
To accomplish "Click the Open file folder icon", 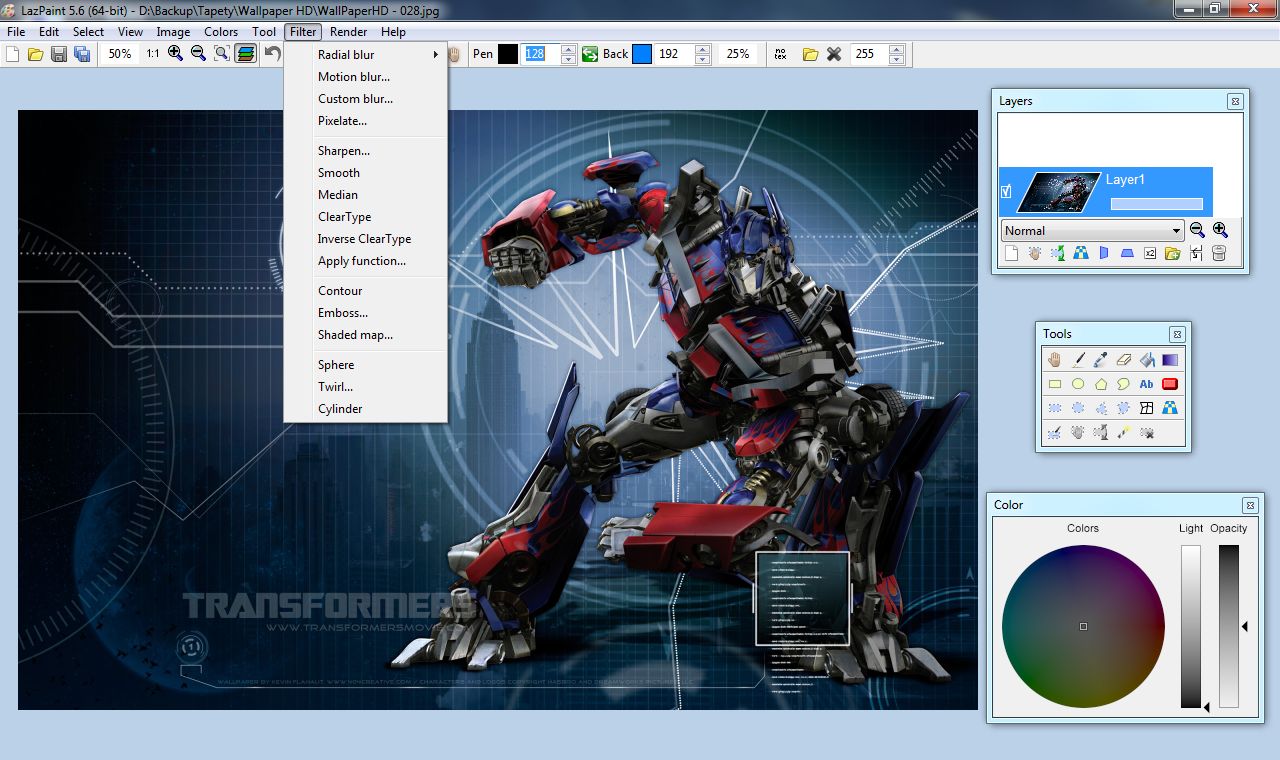I will tap(36, 54).
